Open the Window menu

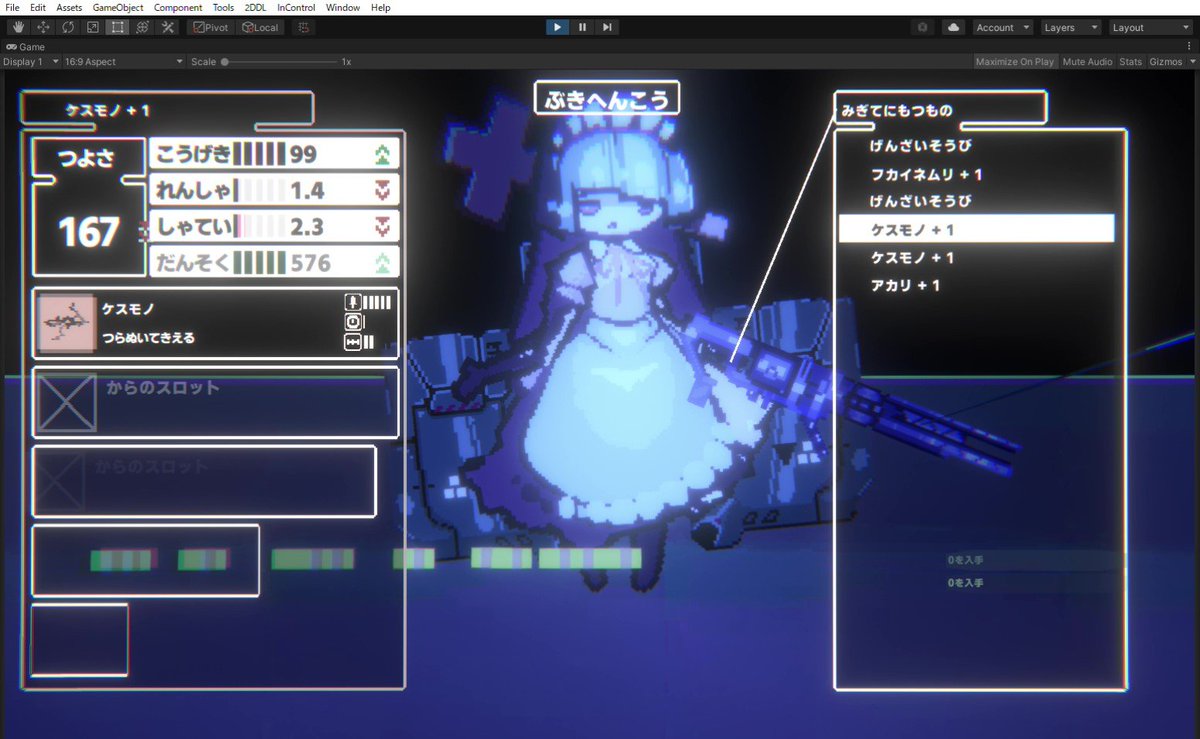[x=343, y=7]
